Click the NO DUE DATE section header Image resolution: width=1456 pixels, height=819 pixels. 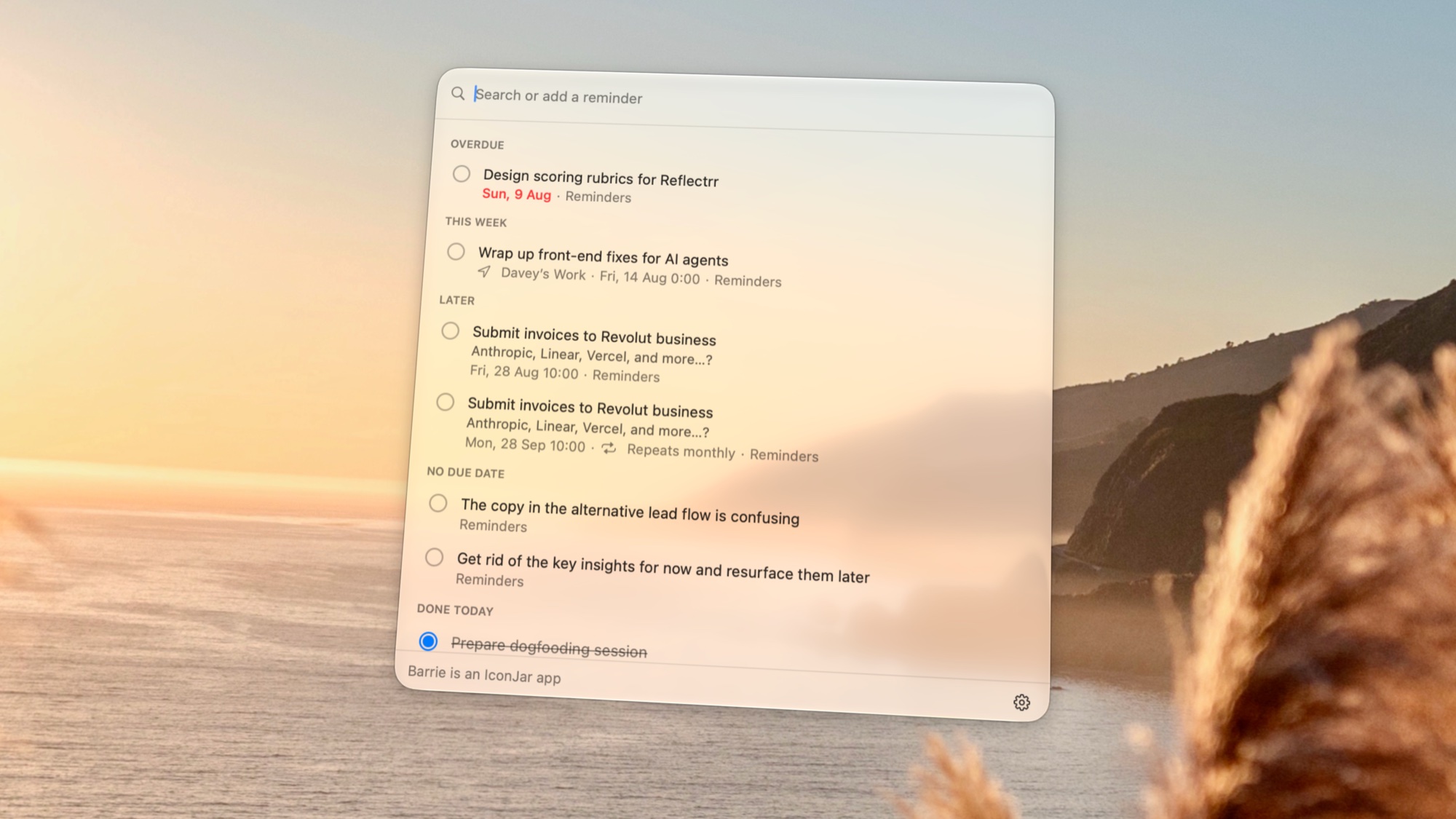[466, 472]
